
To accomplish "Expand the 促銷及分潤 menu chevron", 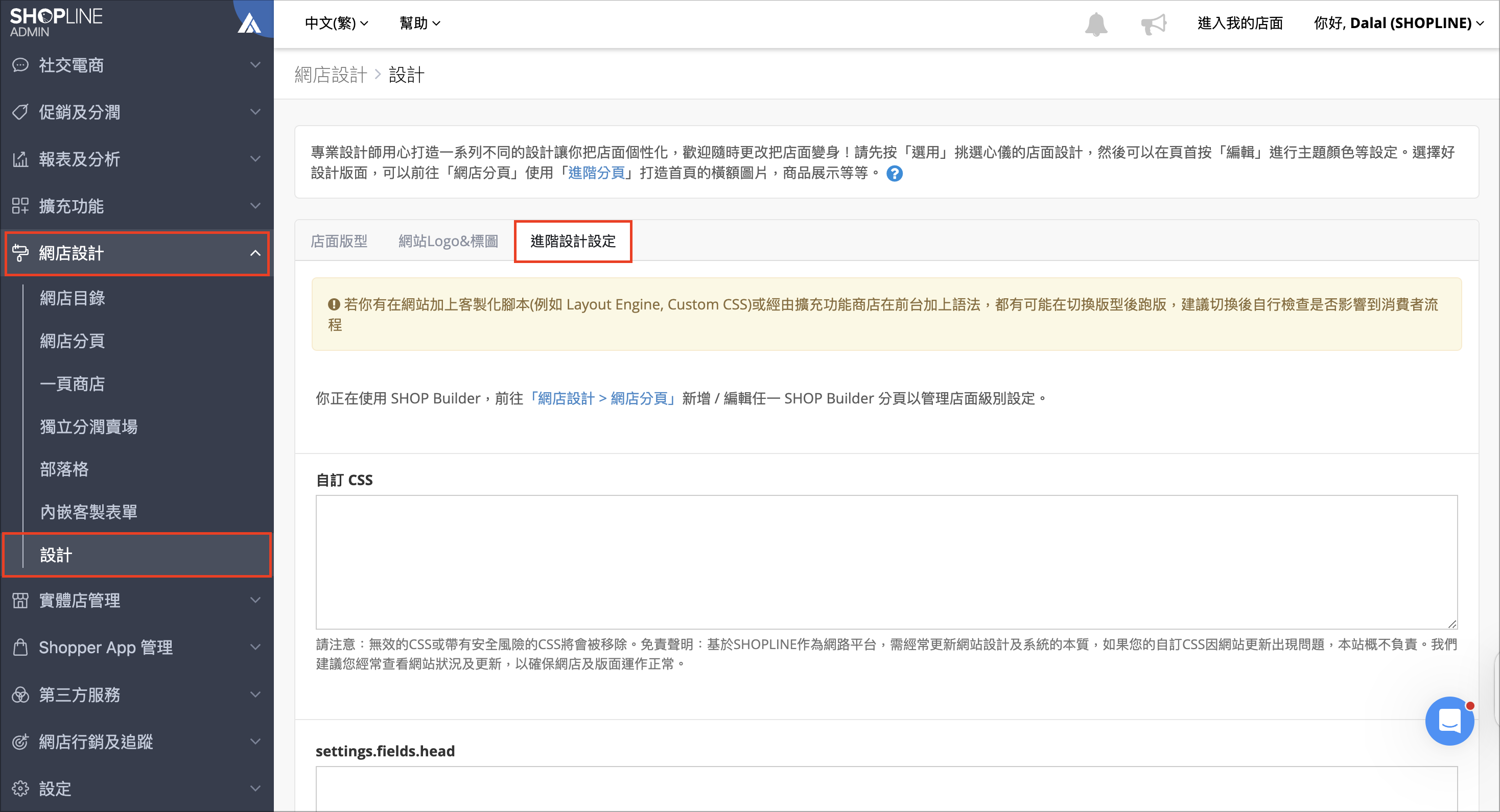I will tap(255, 112).
